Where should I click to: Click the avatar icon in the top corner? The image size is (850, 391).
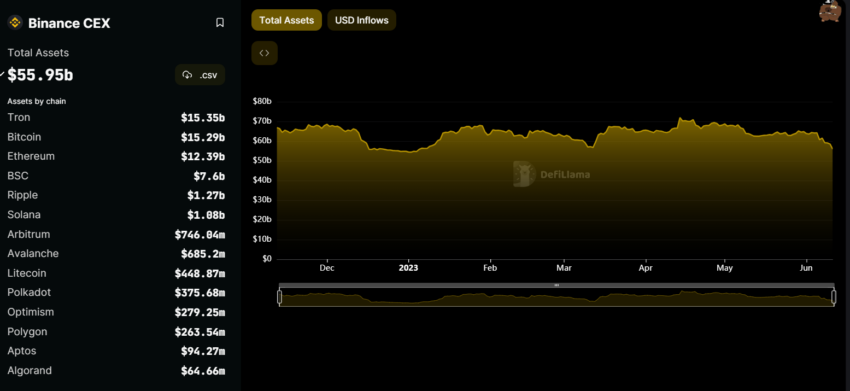coord(830,11)
